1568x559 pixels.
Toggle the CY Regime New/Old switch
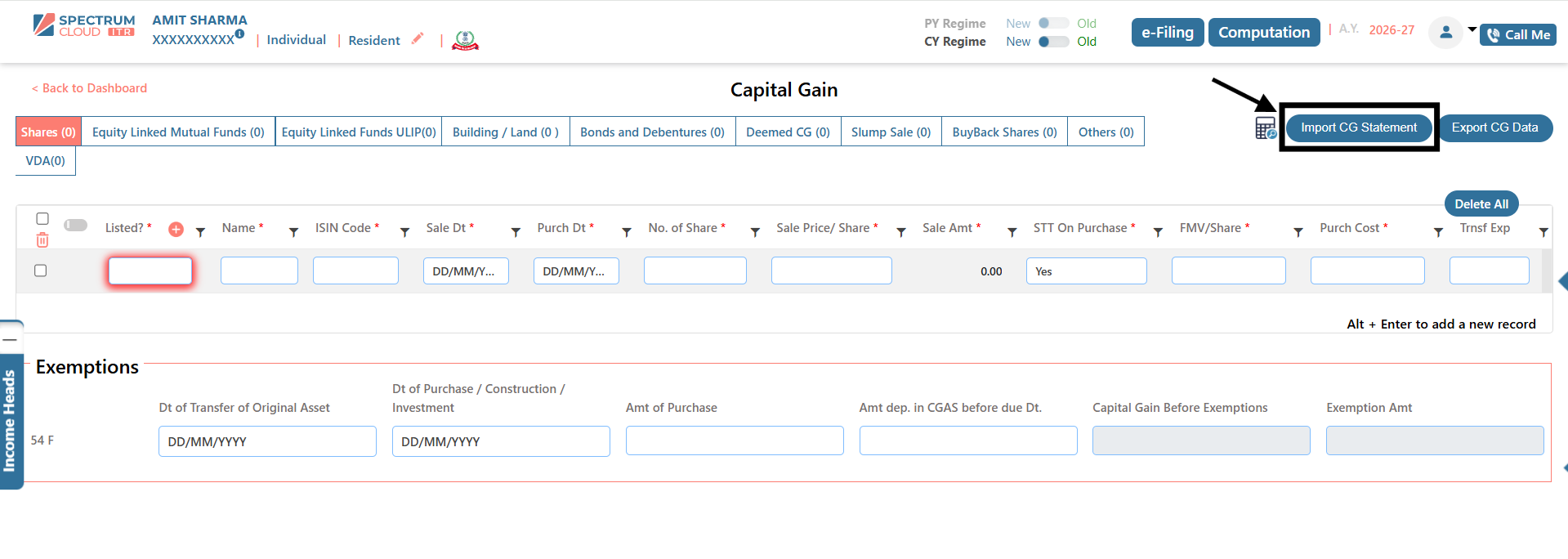pyautogui.click(x=1052, y=42)
